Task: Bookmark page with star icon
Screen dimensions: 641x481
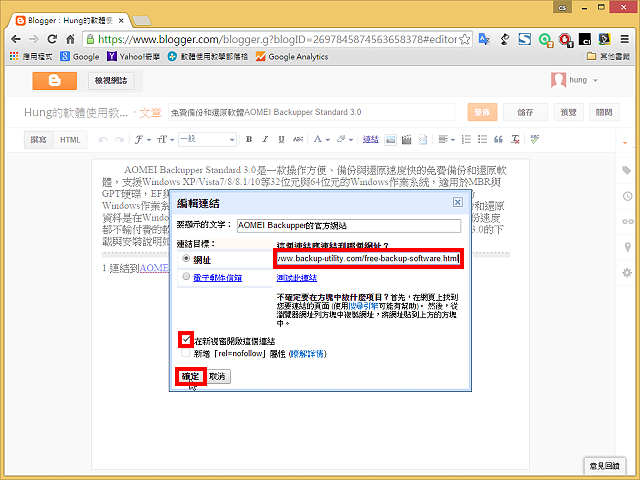Action: click(x=464, y=39)
